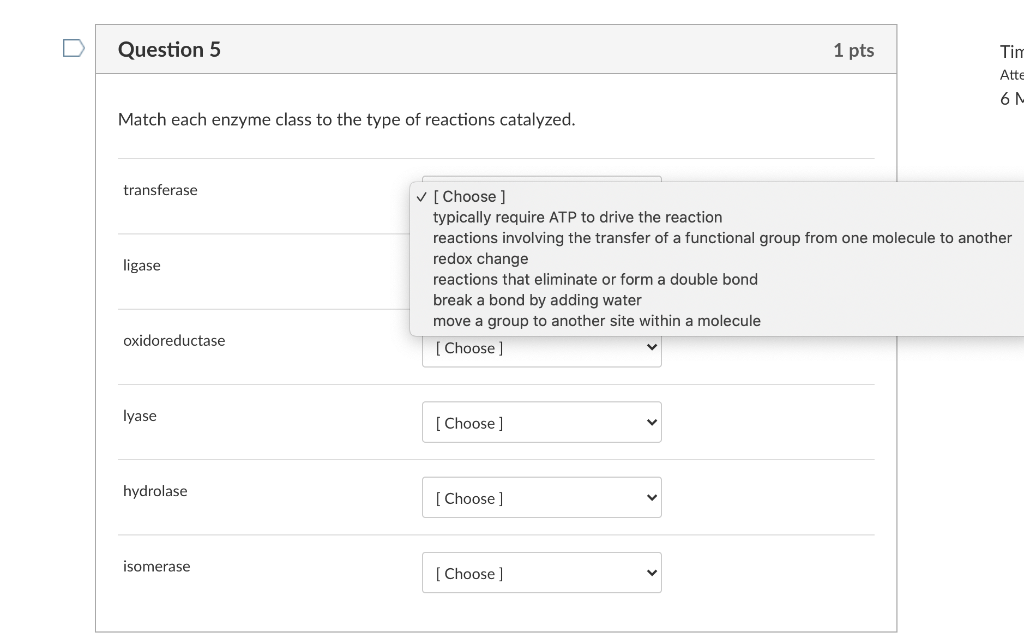Click the "1 pts" label
This screenshot has height=638, width=1024.
coord(853,50)
